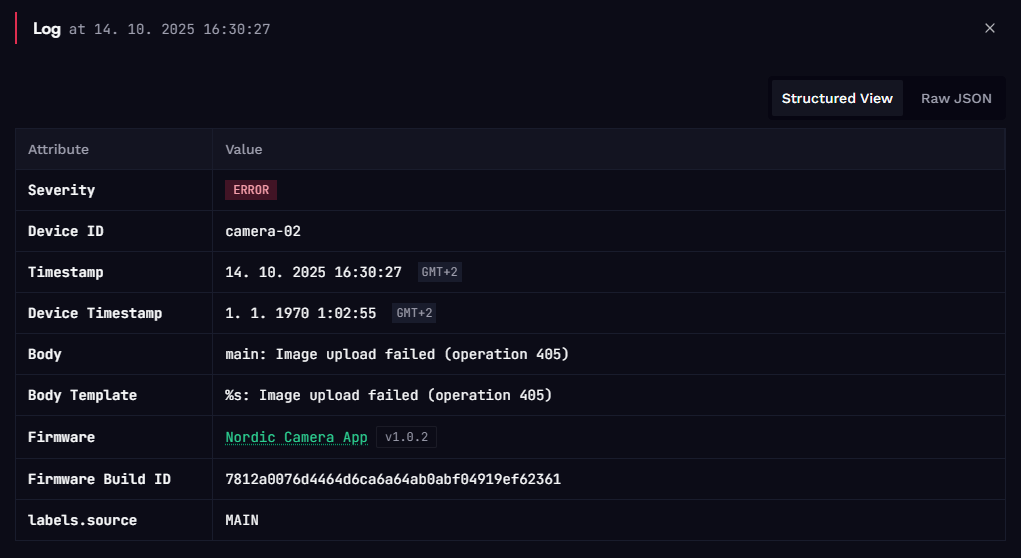Click the Firmware Build ID hash value
This screenshot has width=1021, height=558.
tap(393, 479)
